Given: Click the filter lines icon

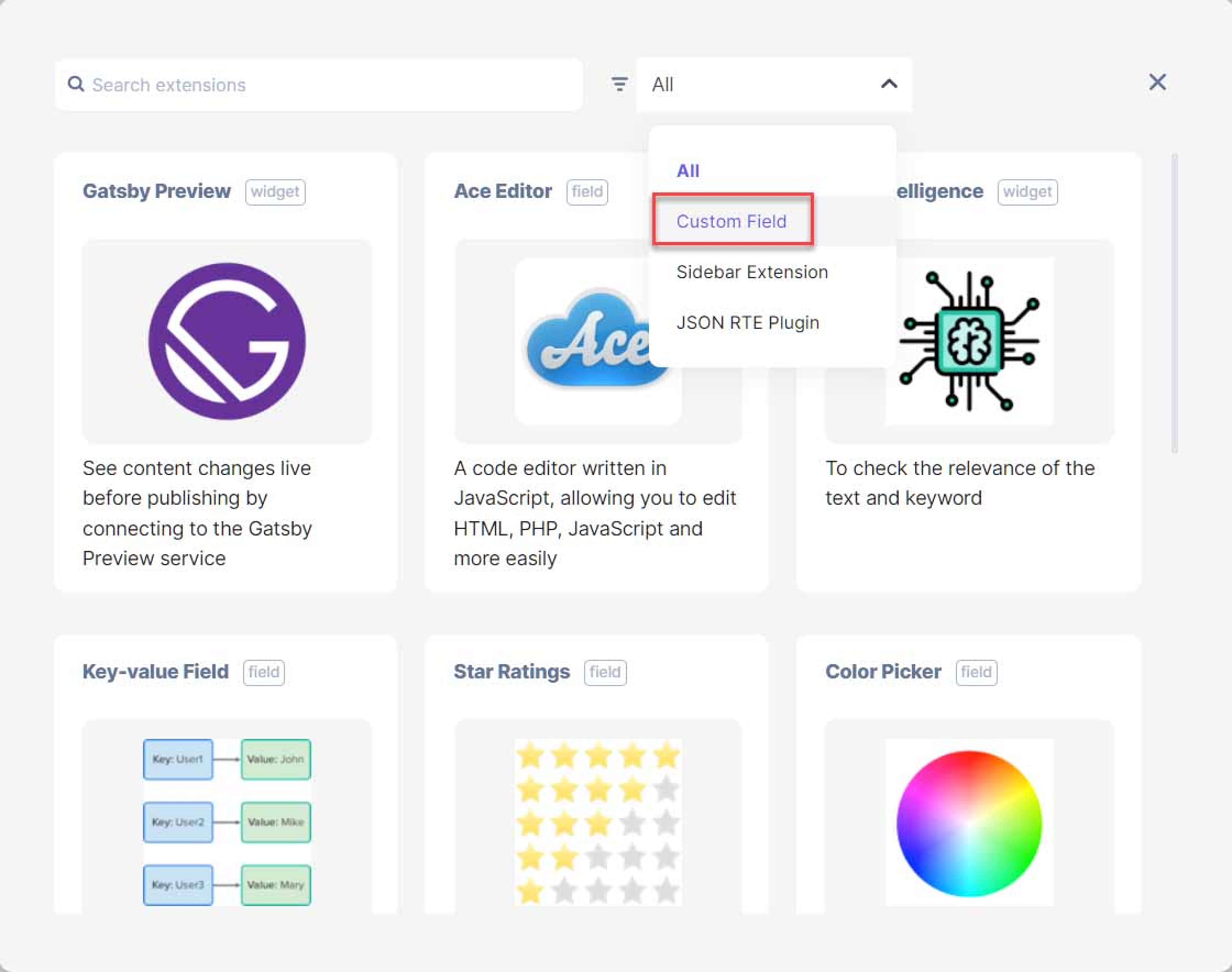Looking at the screenshot, I should click(619, 84).
